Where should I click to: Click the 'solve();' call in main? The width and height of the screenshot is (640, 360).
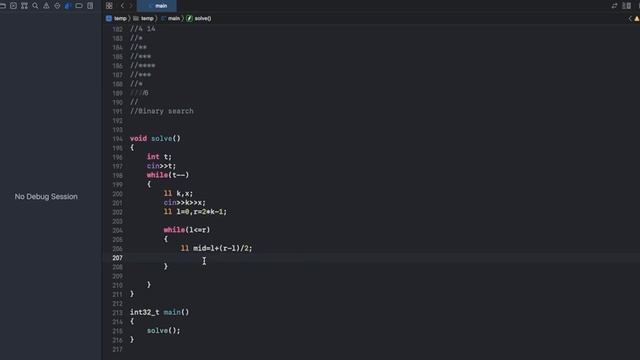coord(163,331)
